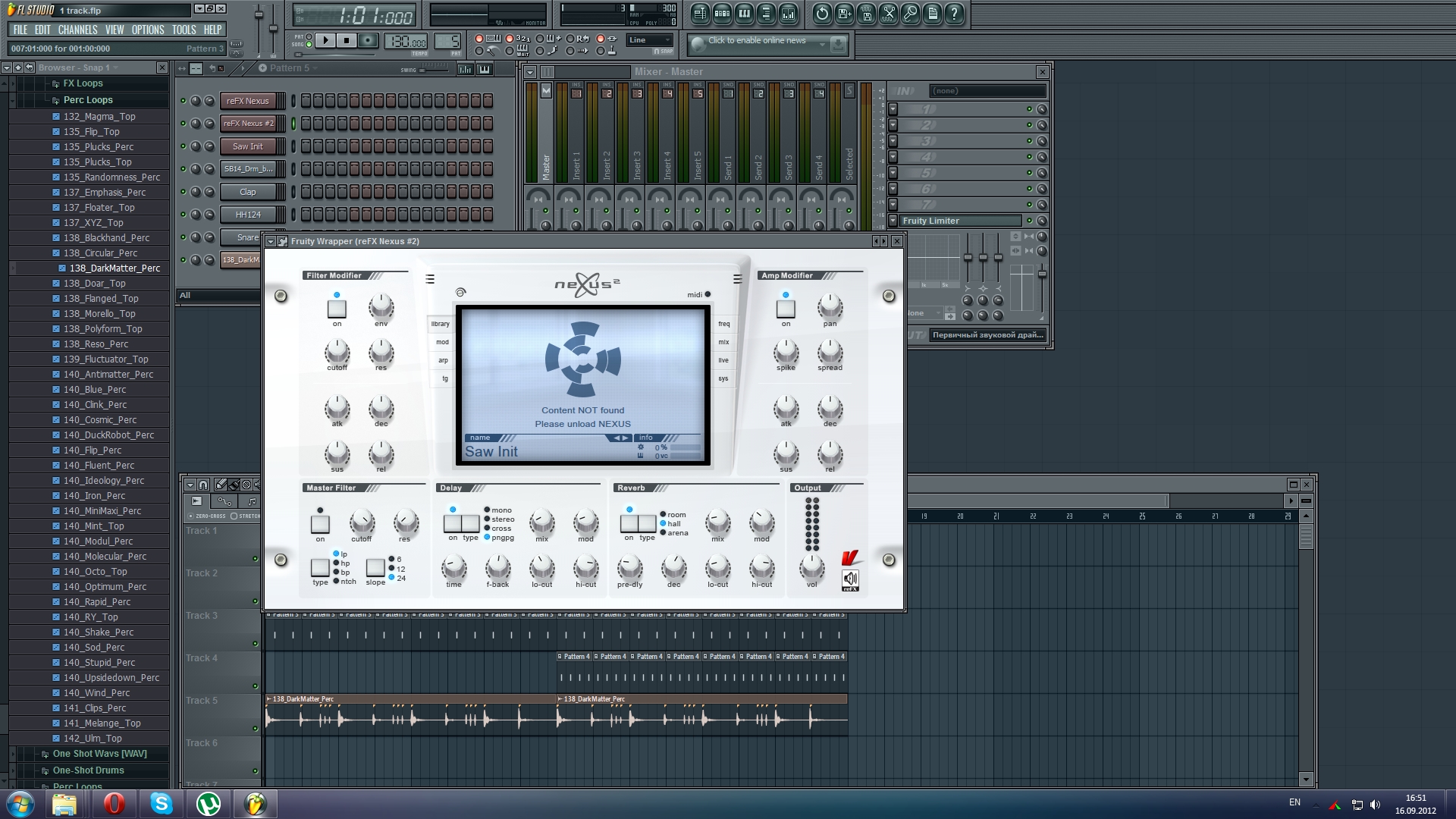Open the piano roll icon

[x=744, y=13]
